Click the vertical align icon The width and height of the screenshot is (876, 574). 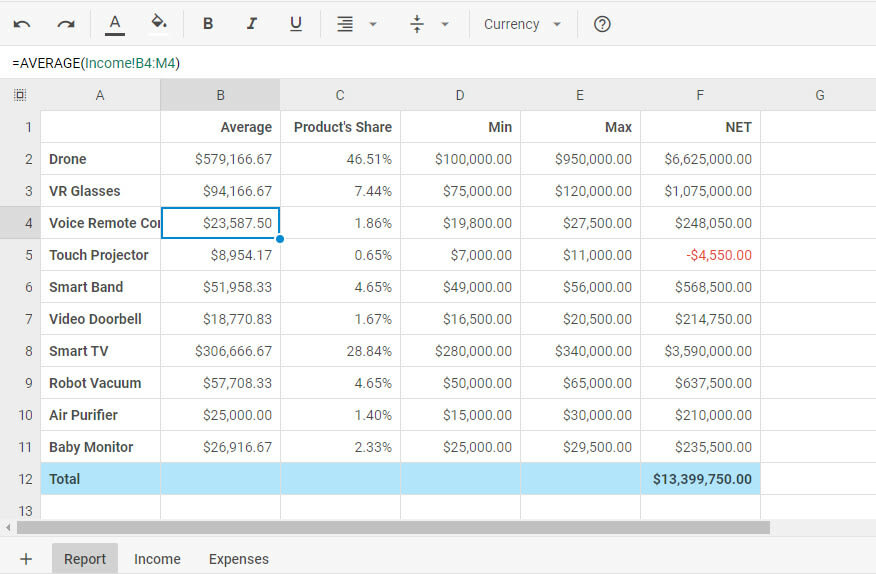pyautogui.click(x=417, y=24)
